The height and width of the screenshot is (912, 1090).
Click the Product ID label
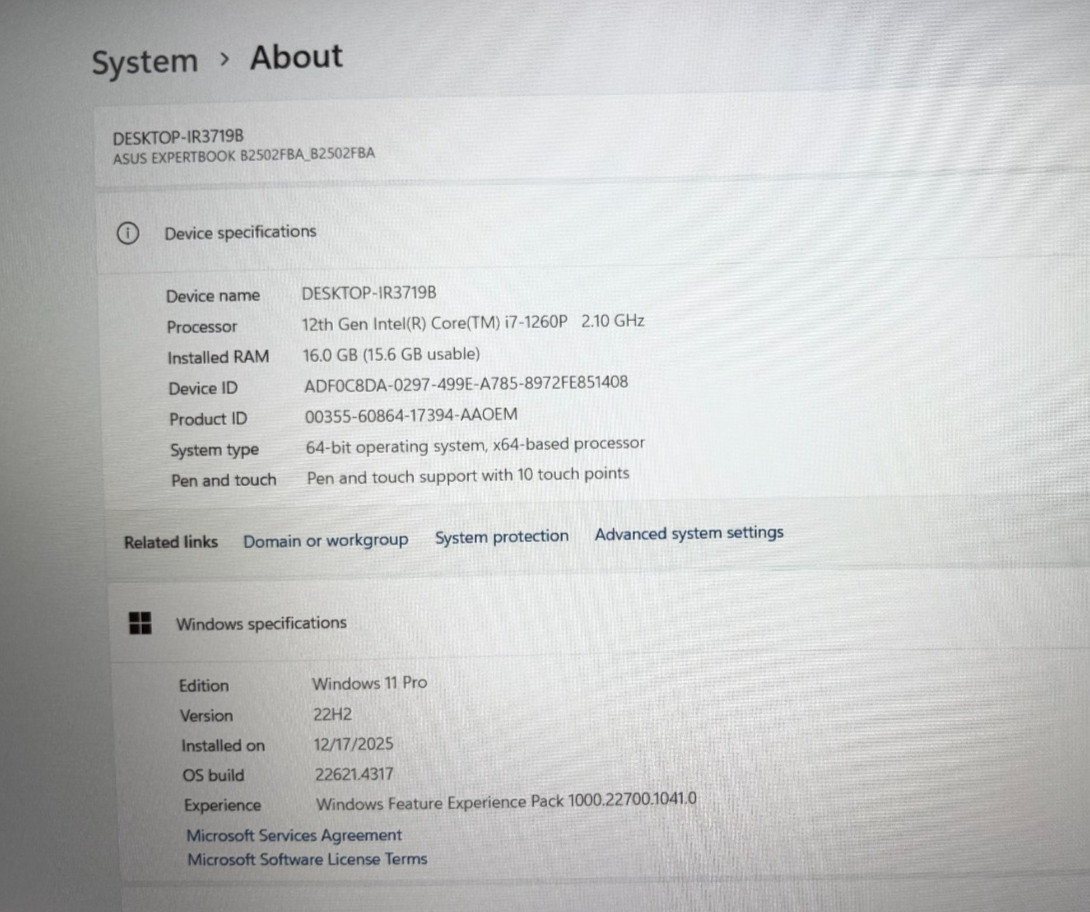(x=208, y=419)
